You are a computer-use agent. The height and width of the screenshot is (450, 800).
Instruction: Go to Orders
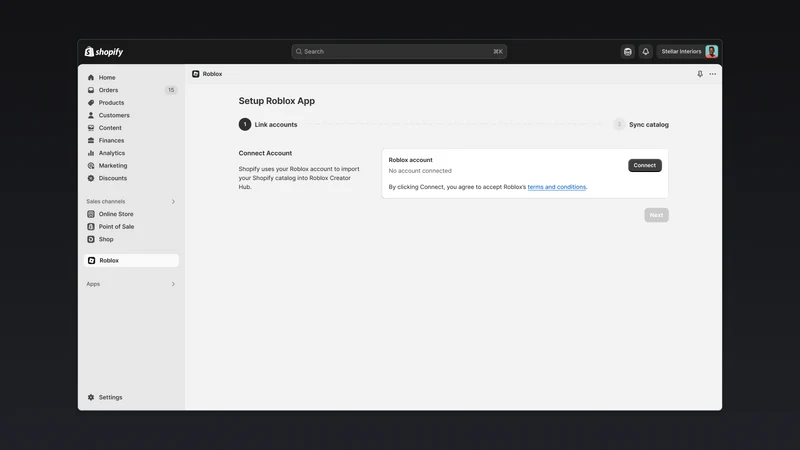click(x=108, y=90)
